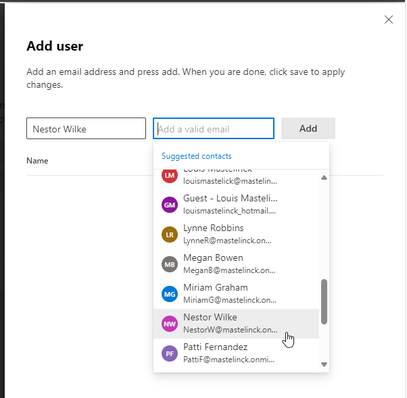Click the pink NW avatar icon

pos(169,324)
